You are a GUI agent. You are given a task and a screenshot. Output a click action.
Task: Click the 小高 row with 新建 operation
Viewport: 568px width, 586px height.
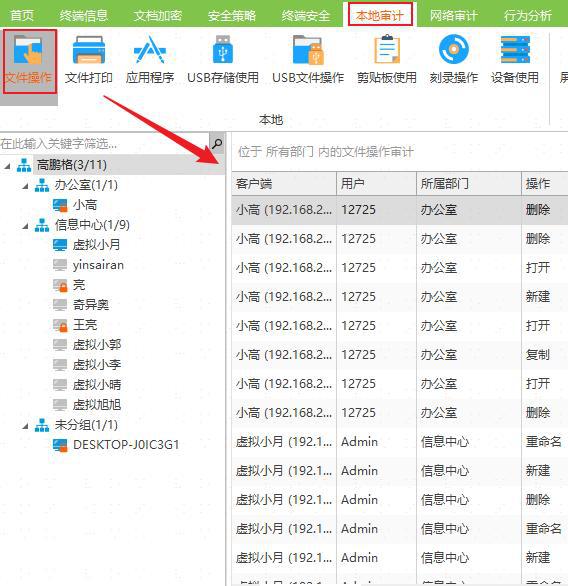pyautogui.click(x=400, y=297)
